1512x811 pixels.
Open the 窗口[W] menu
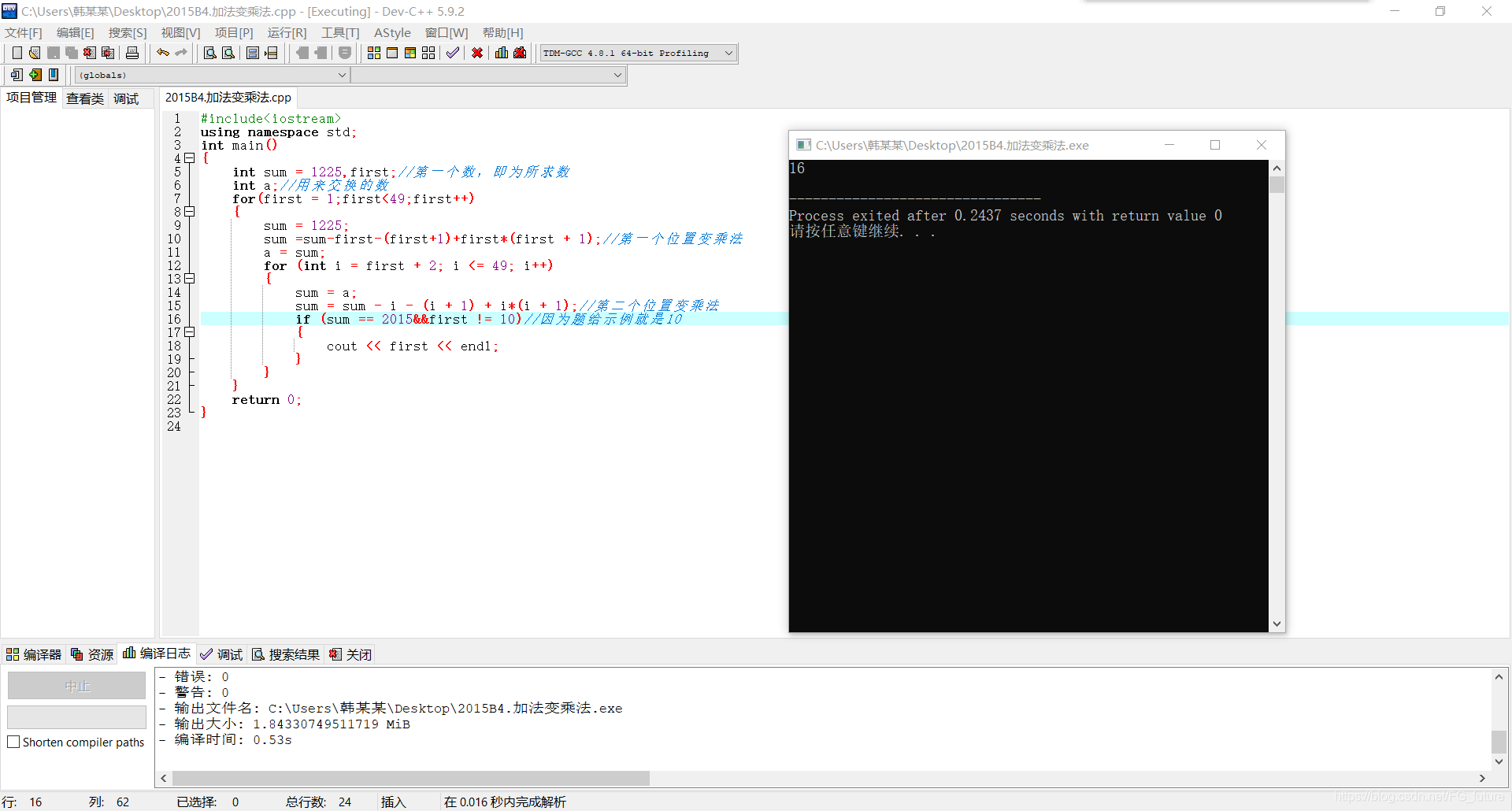[447, 32]
